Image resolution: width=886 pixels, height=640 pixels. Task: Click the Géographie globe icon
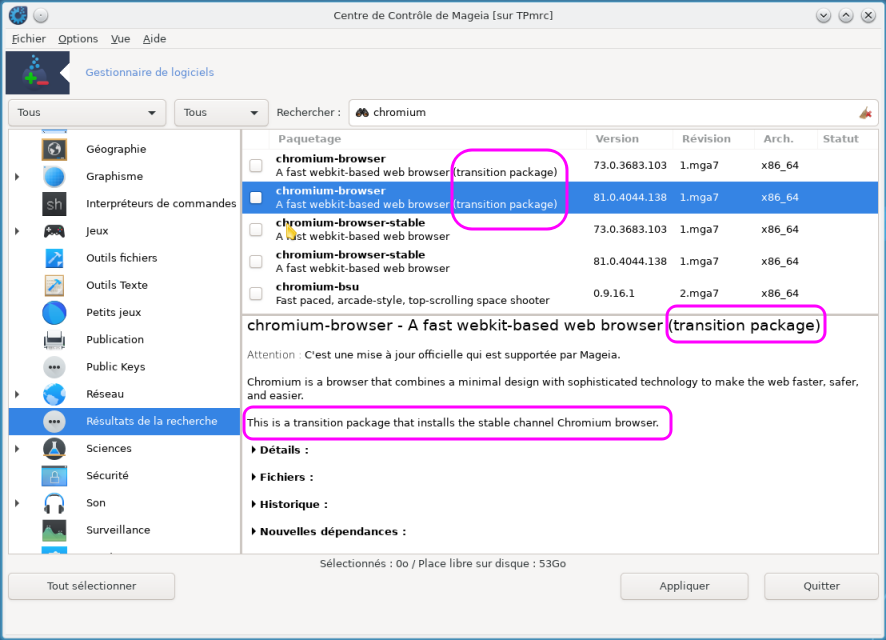54,149
